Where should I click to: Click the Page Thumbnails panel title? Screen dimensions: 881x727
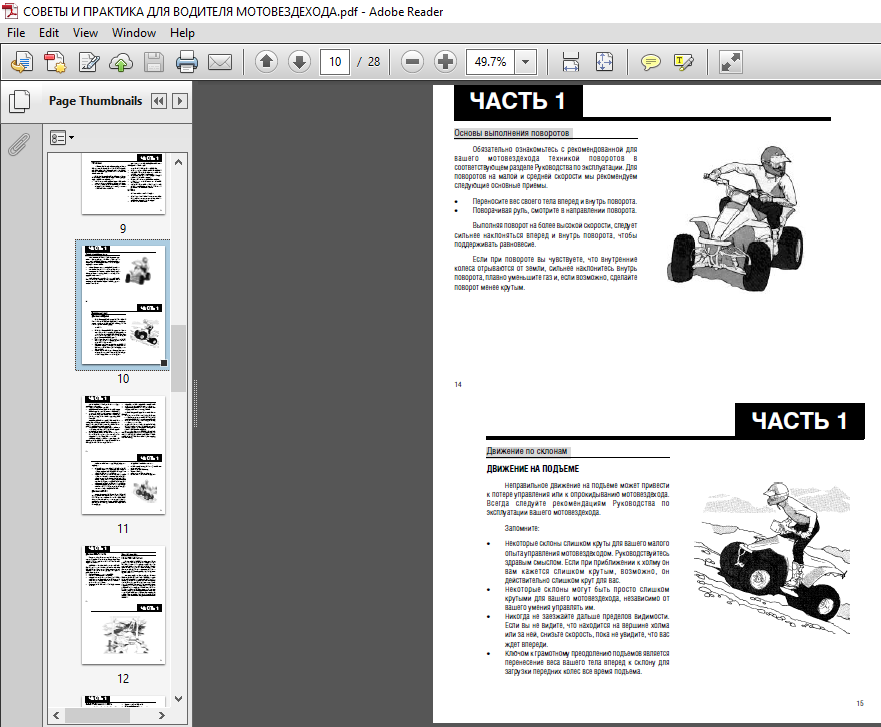click(x=96, y=101)
